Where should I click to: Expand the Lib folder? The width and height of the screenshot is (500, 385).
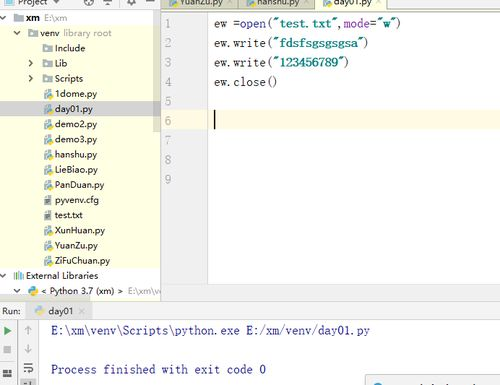pyautogui.click(x=31, y=63)
